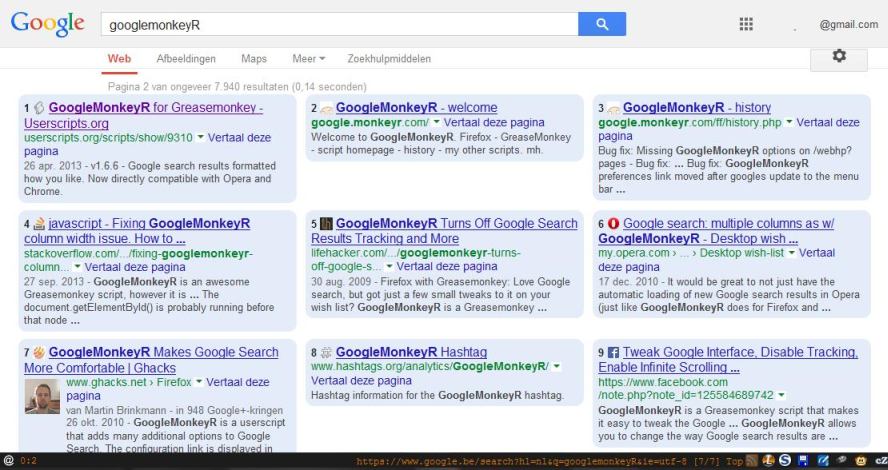Click the blue pencil icon in status bar
888x470 pixels.
pos(823,461)
